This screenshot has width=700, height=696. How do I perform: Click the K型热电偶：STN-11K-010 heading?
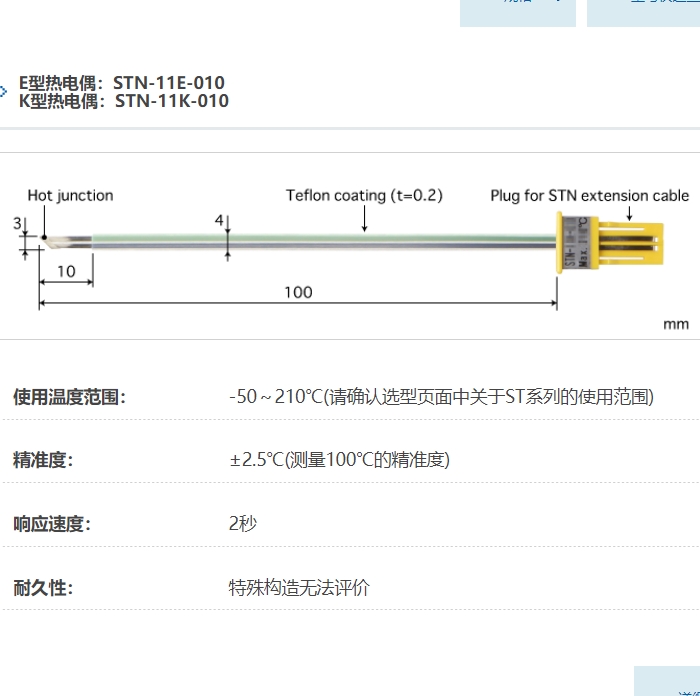click(x=123, y=101)
